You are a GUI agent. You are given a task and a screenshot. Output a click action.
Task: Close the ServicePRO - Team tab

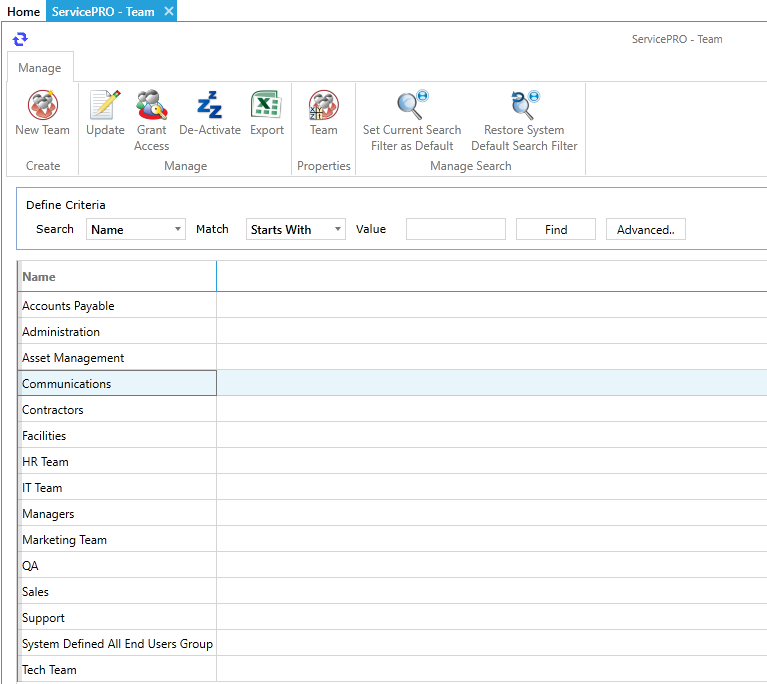(x=169, y=11)
